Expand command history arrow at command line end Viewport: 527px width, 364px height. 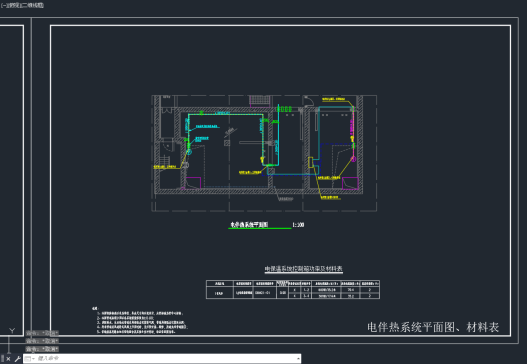[298, 359]
